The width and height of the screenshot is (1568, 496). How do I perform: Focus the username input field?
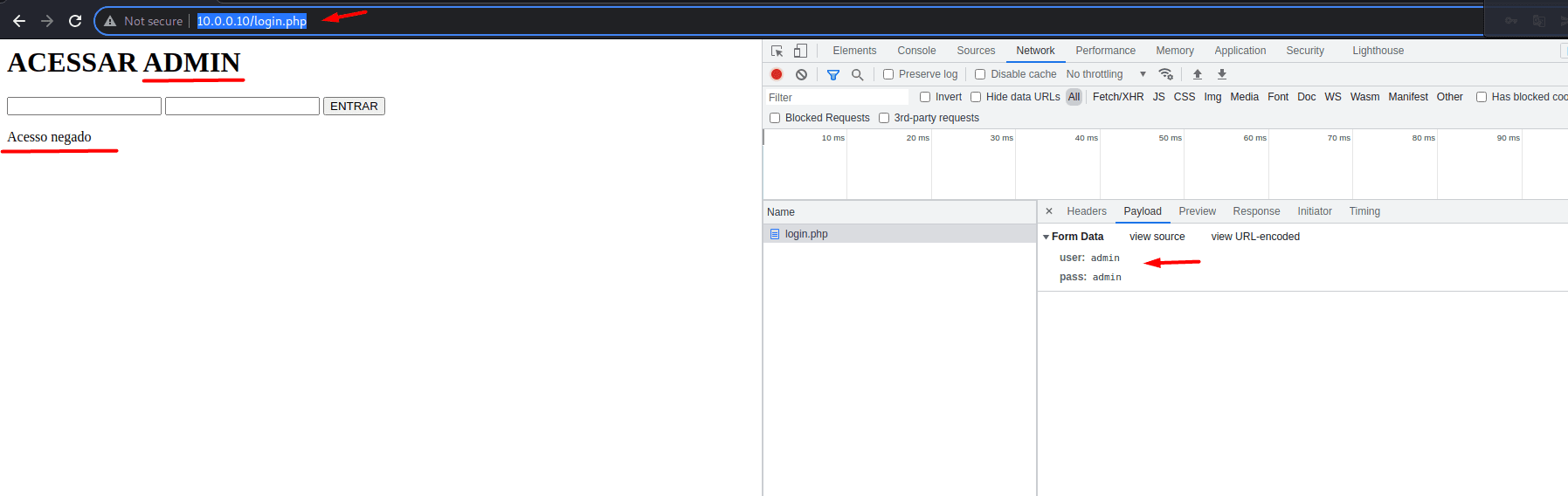(x=84, y=106)
